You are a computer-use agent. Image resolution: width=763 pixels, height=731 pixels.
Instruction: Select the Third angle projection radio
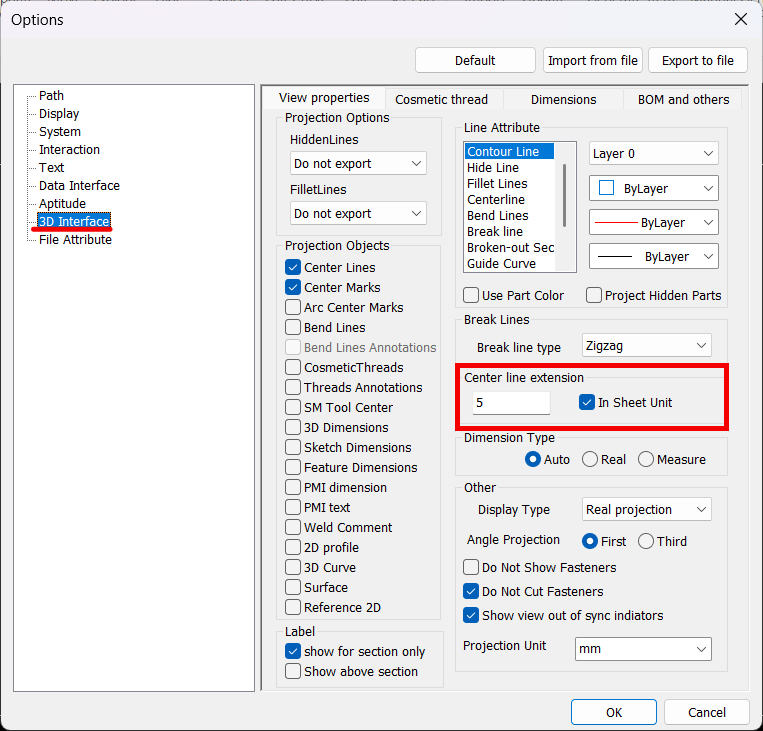(x=646, y=542)
